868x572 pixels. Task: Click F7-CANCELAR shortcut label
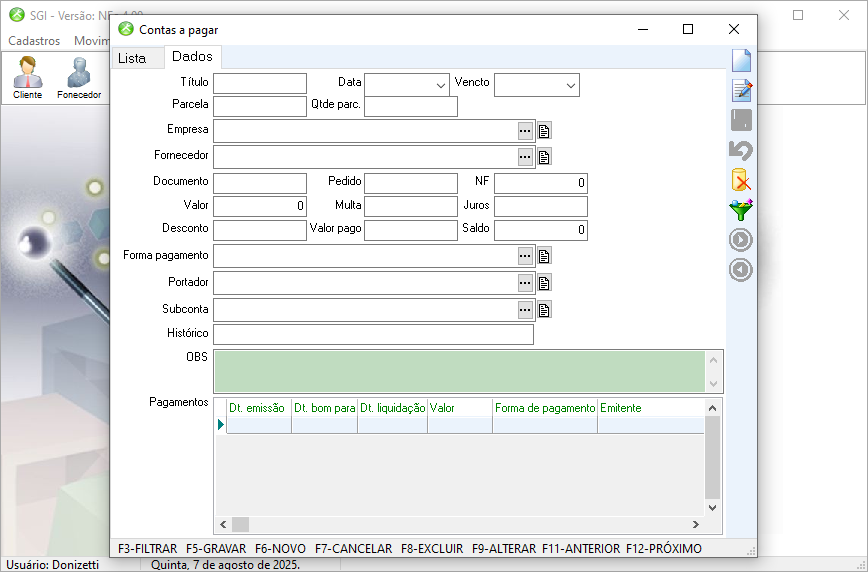point(354,549)
